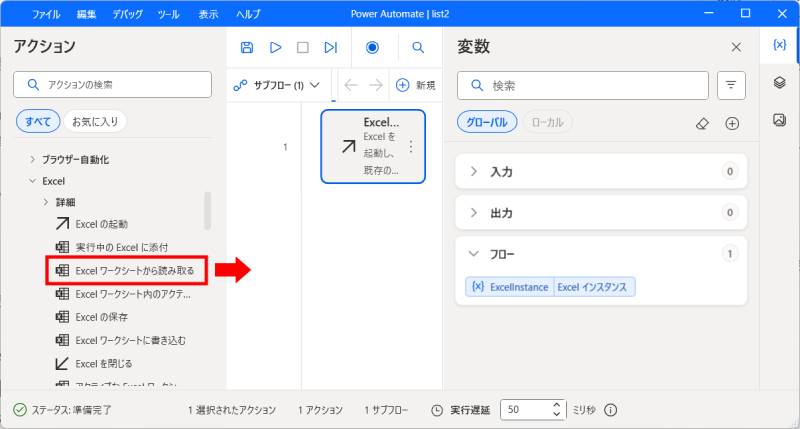Close the 変数 panel
This screenshot has width=800, height=429.
(736, 47)
